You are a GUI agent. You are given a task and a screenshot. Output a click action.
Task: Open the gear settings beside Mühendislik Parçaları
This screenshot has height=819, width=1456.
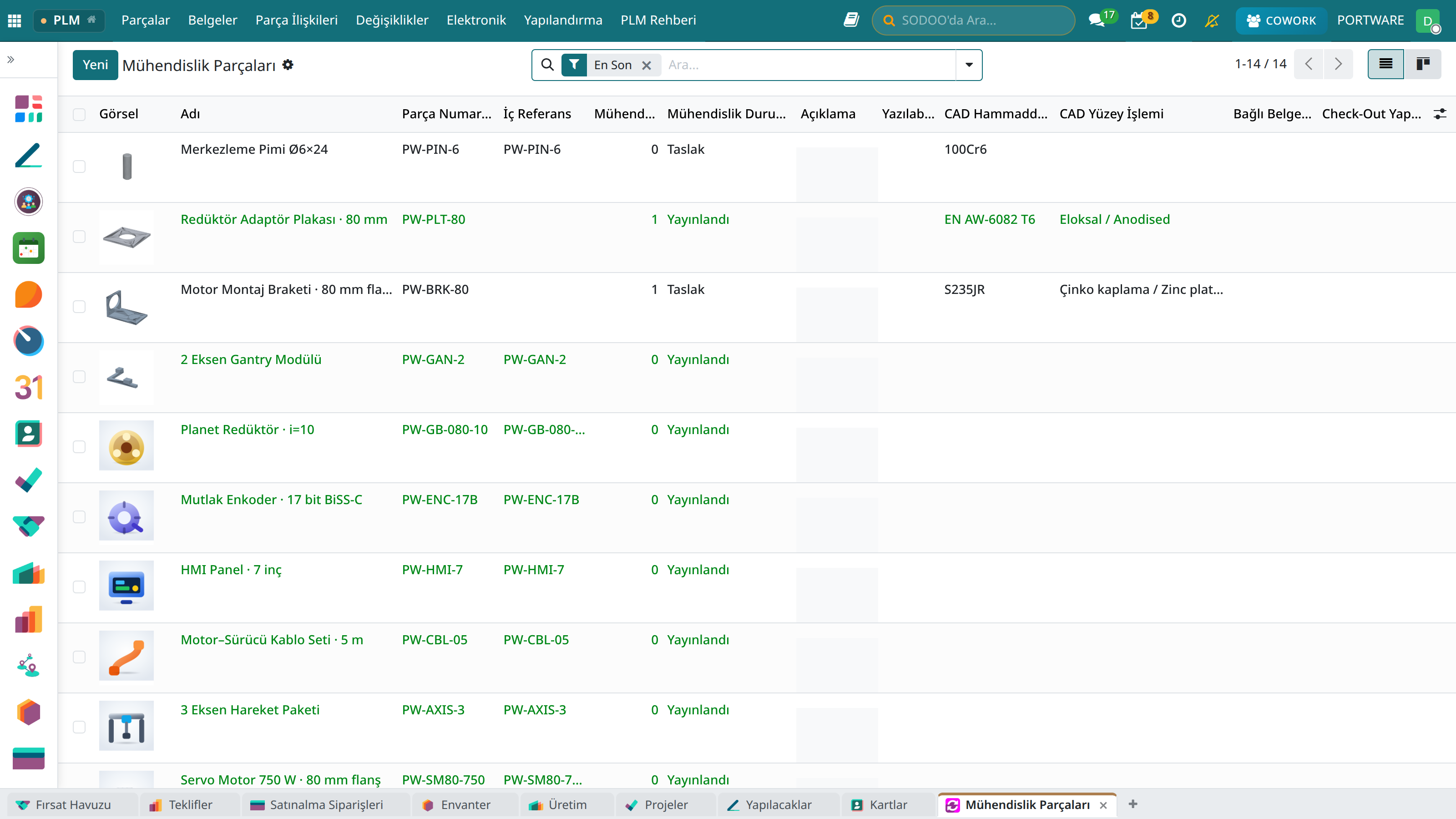tap(288, 65)
